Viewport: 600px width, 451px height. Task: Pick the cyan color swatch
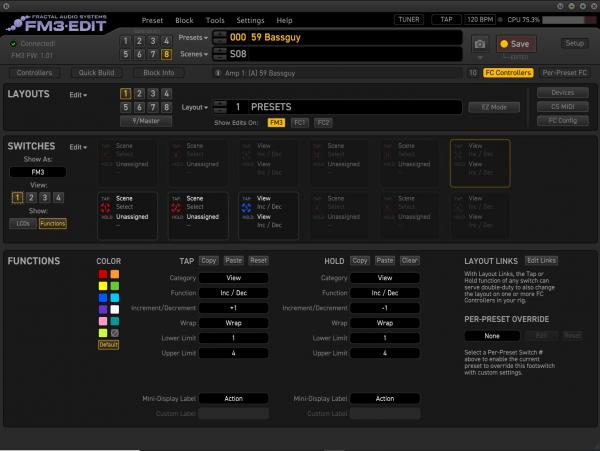(x=115, y=298)
